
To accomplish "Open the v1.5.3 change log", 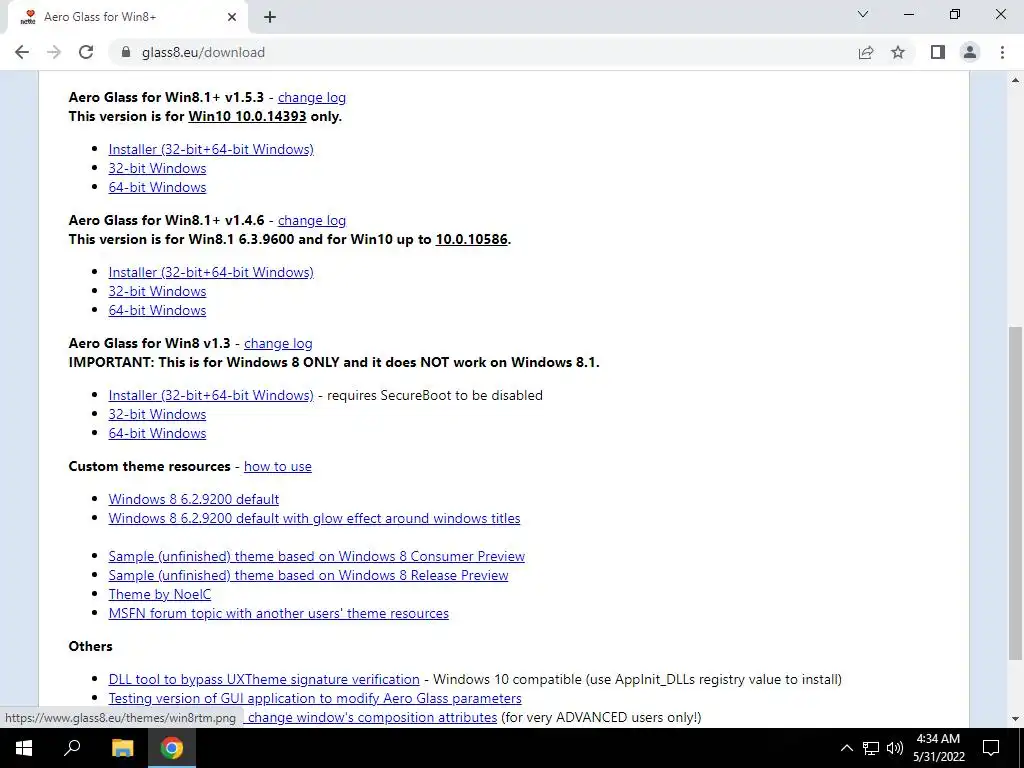I will click(312, 97).
